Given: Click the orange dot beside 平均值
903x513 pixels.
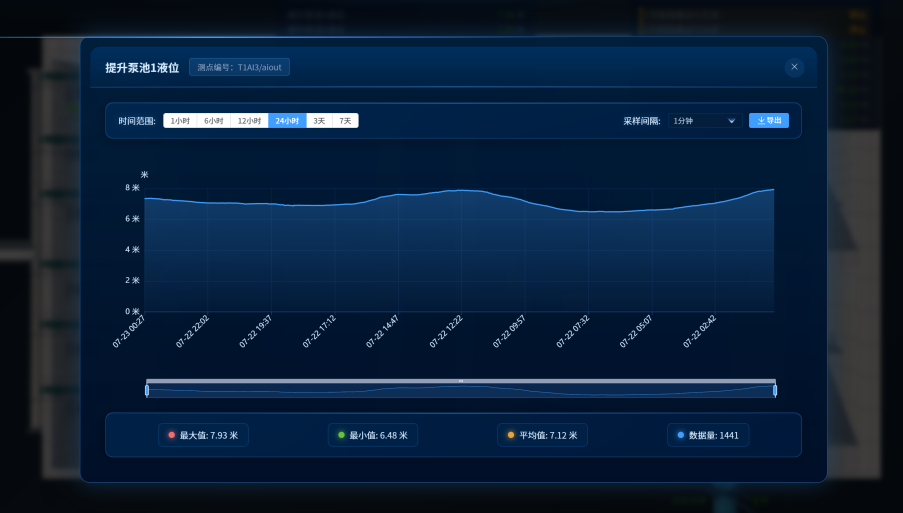Looking at the screenshot, I should (x=510, y=435).
